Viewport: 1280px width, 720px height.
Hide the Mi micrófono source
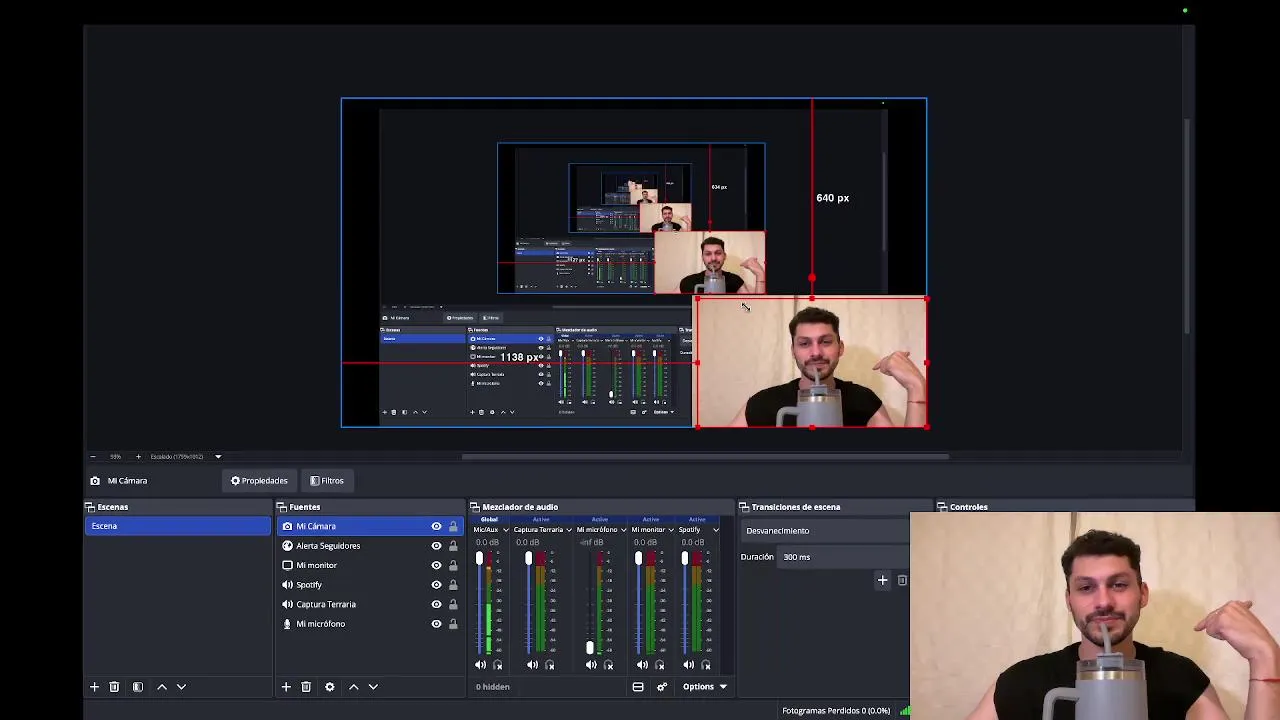(436, 624)
